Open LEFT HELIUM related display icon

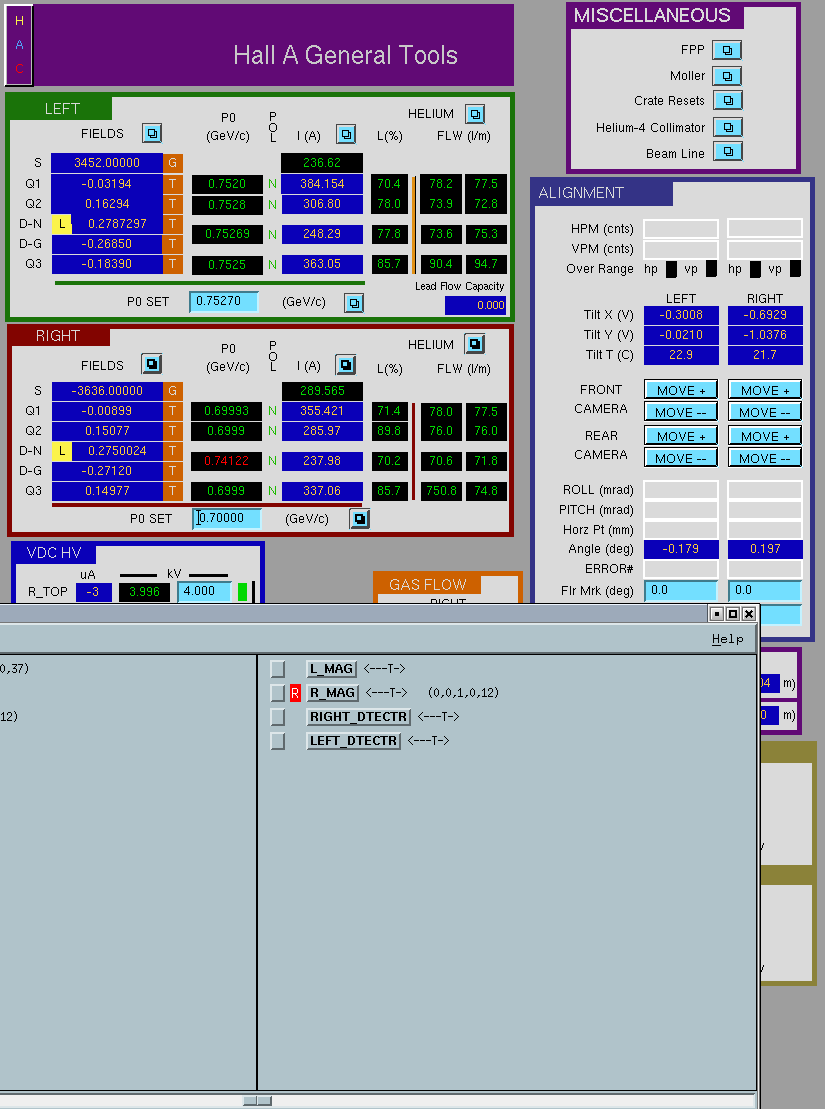tap(475, 113)
